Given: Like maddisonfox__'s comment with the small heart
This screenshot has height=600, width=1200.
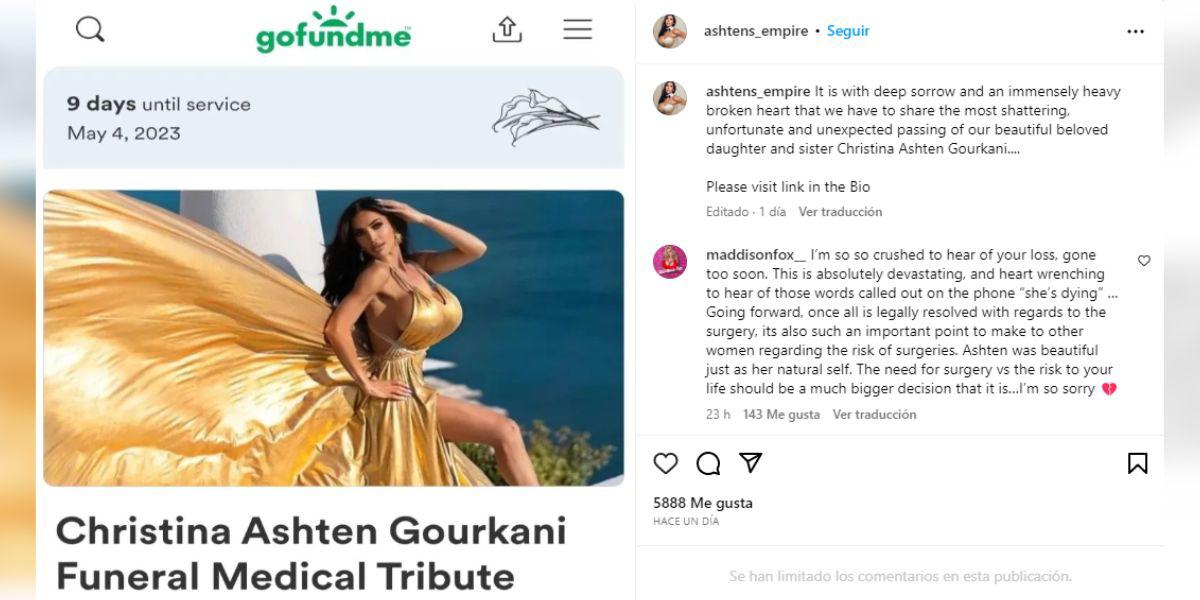Looking at the screenshot, I should click(1144, 260).
